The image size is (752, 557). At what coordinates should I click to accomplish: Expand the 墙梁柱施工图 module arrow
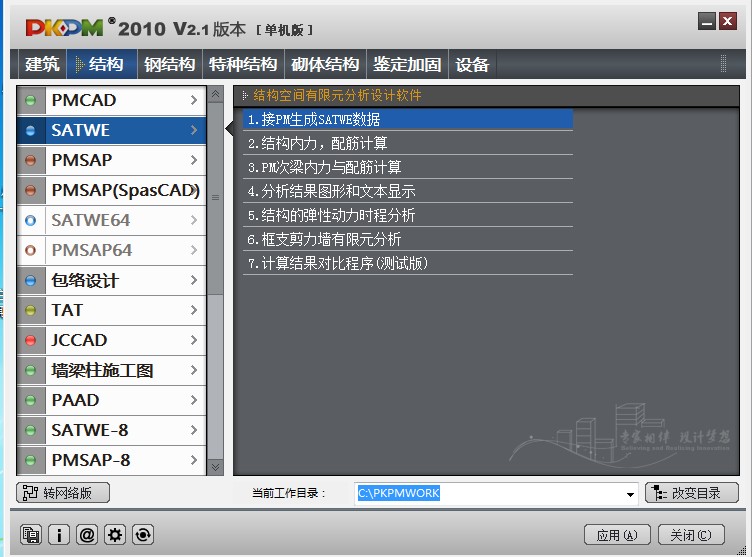194,370
